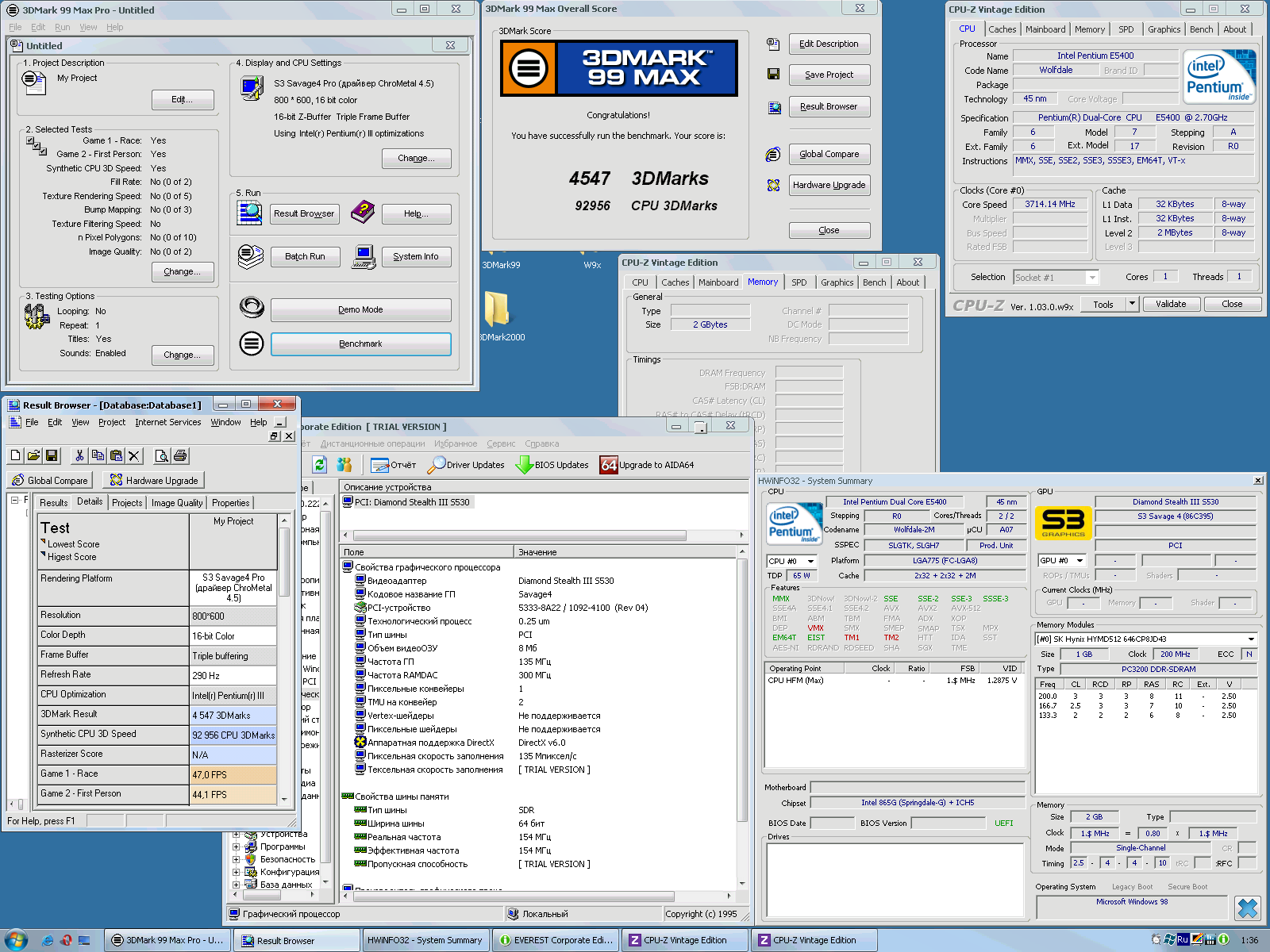Click the Copy icon in Result Browser toolbar
Image resolution: width=1270 pixels, height=952 pixels.
tap(98, 455)
